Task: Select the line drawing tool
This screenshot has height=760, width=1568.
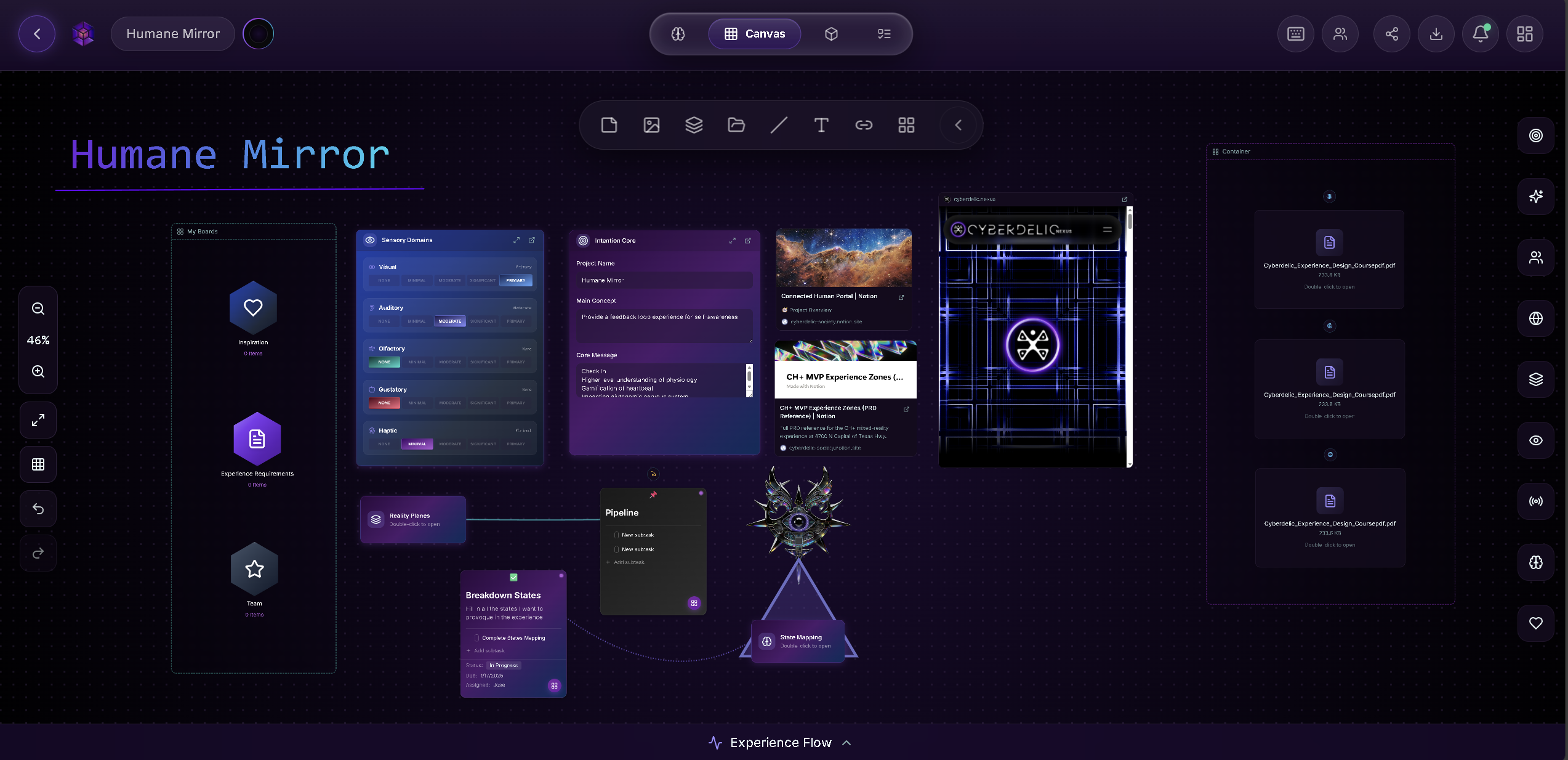Action: tap(779, 125)
